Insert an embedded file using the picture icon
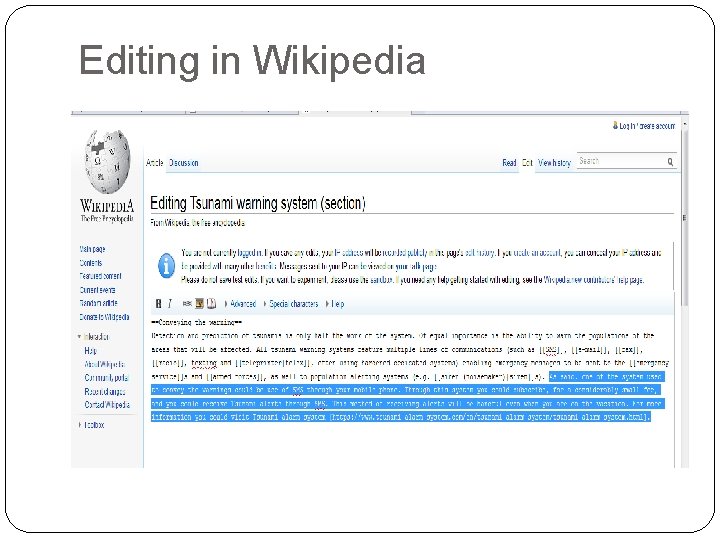Screen dimensions: 720x540 (x=199, y=304)
